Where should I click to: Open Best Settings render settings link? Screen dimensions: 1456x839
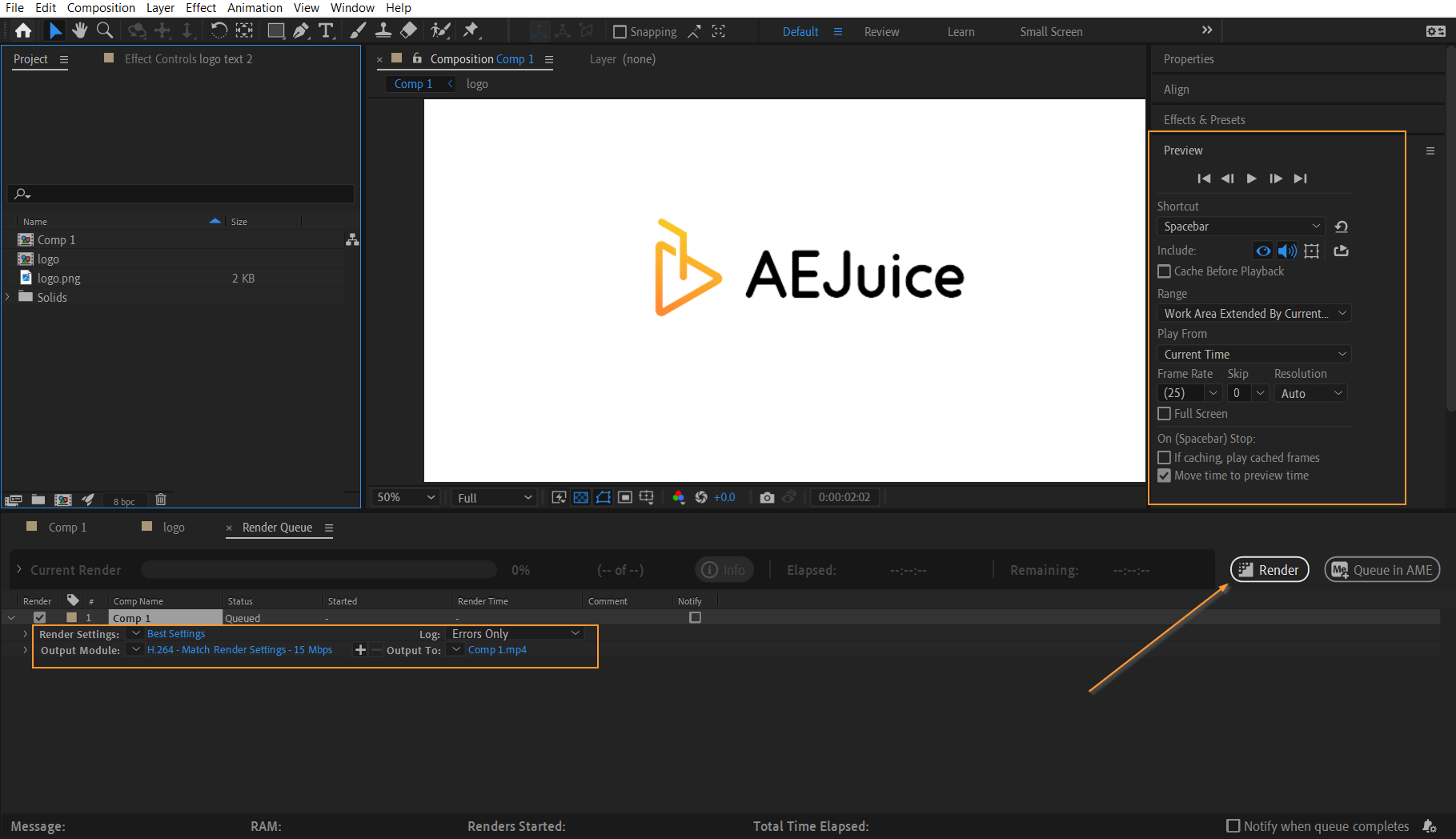(x=176, y=633)
